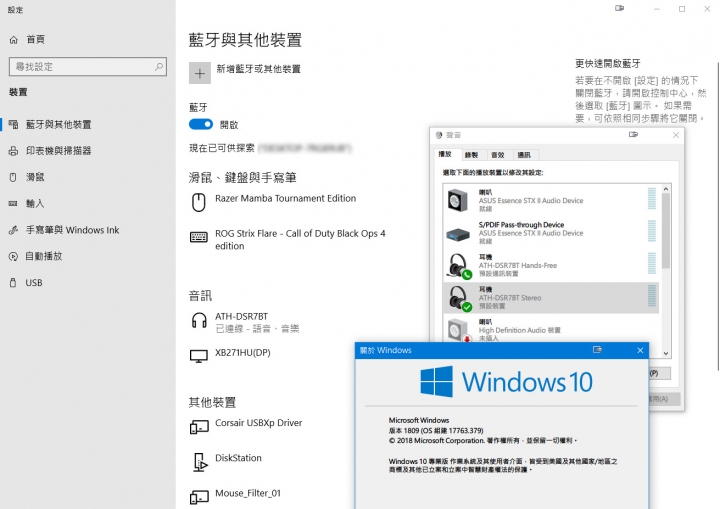Select 已連線 - 語音、音樂 status text
The width and height of the screenshot is (720, 509).
coord(257,329)
